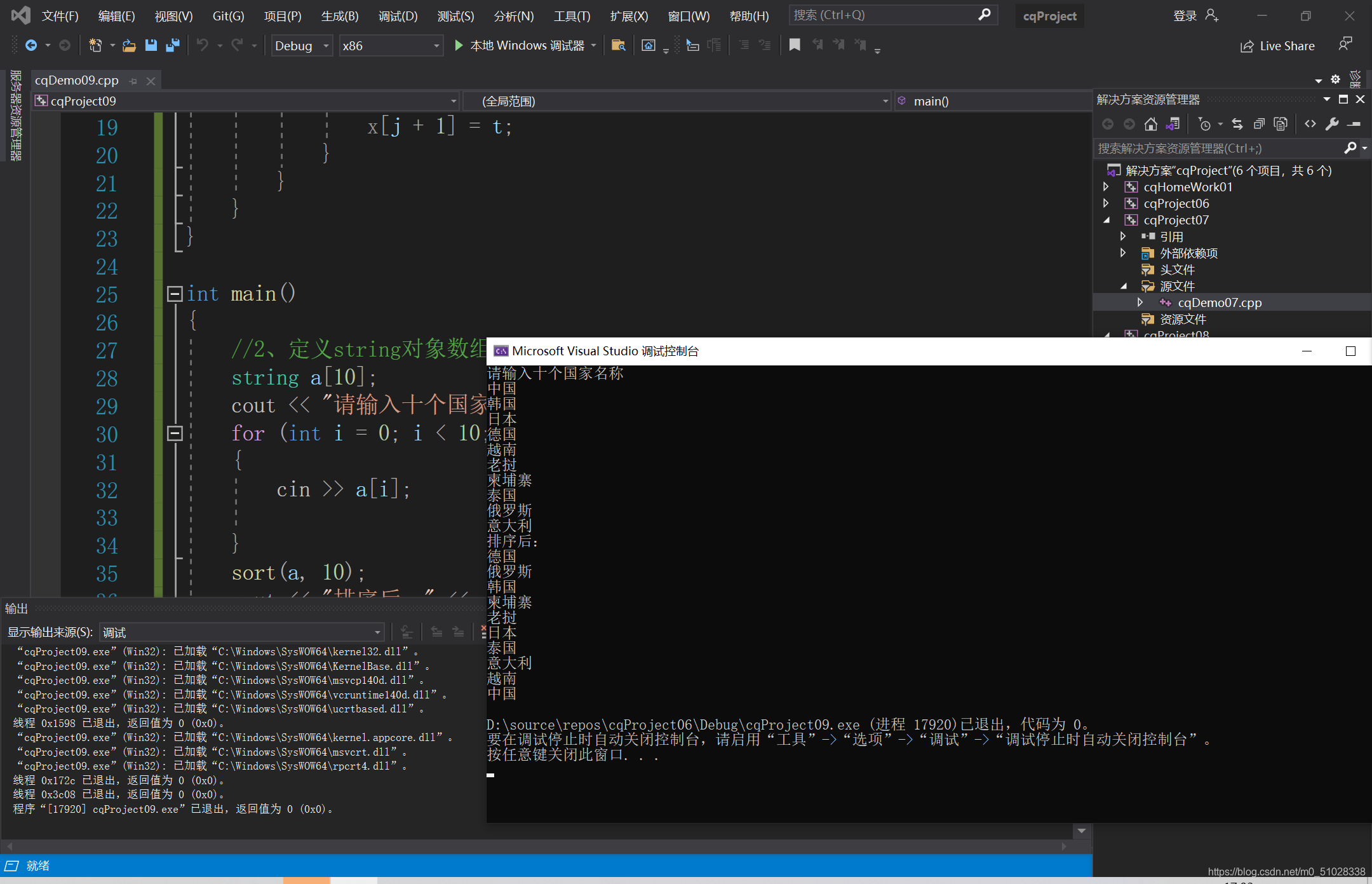
Task: Open the 视图(V) menu
Action: click(x=173, y=16)
